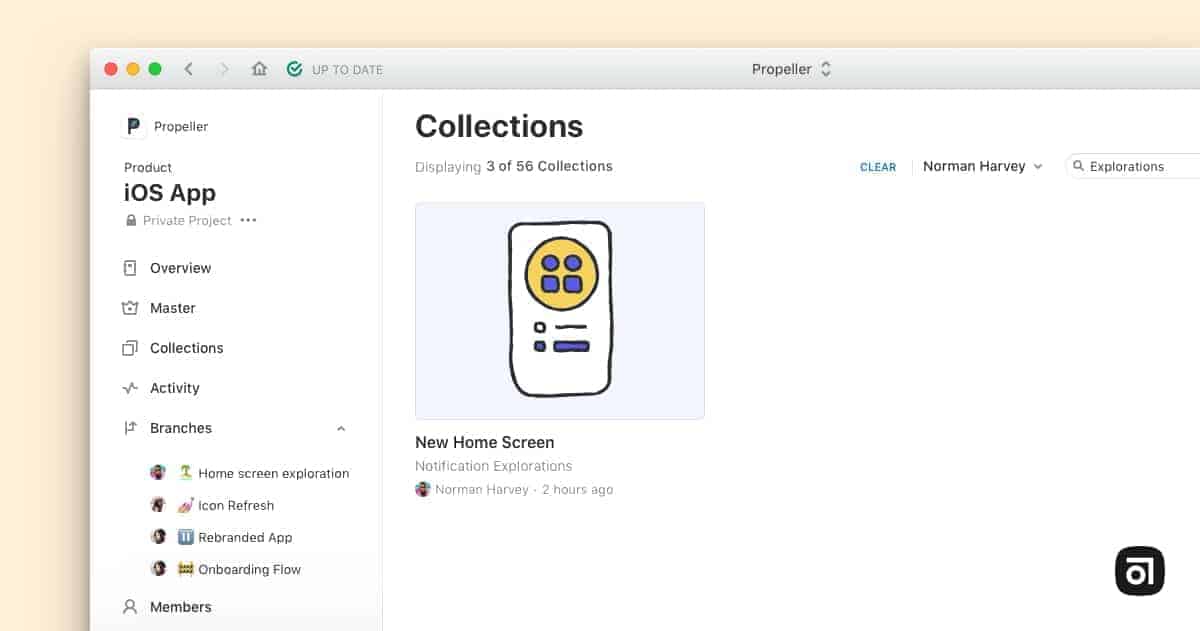Click Norman Harvey avatar under the collection
1200x631 pixels.
[x=423, y=489]
